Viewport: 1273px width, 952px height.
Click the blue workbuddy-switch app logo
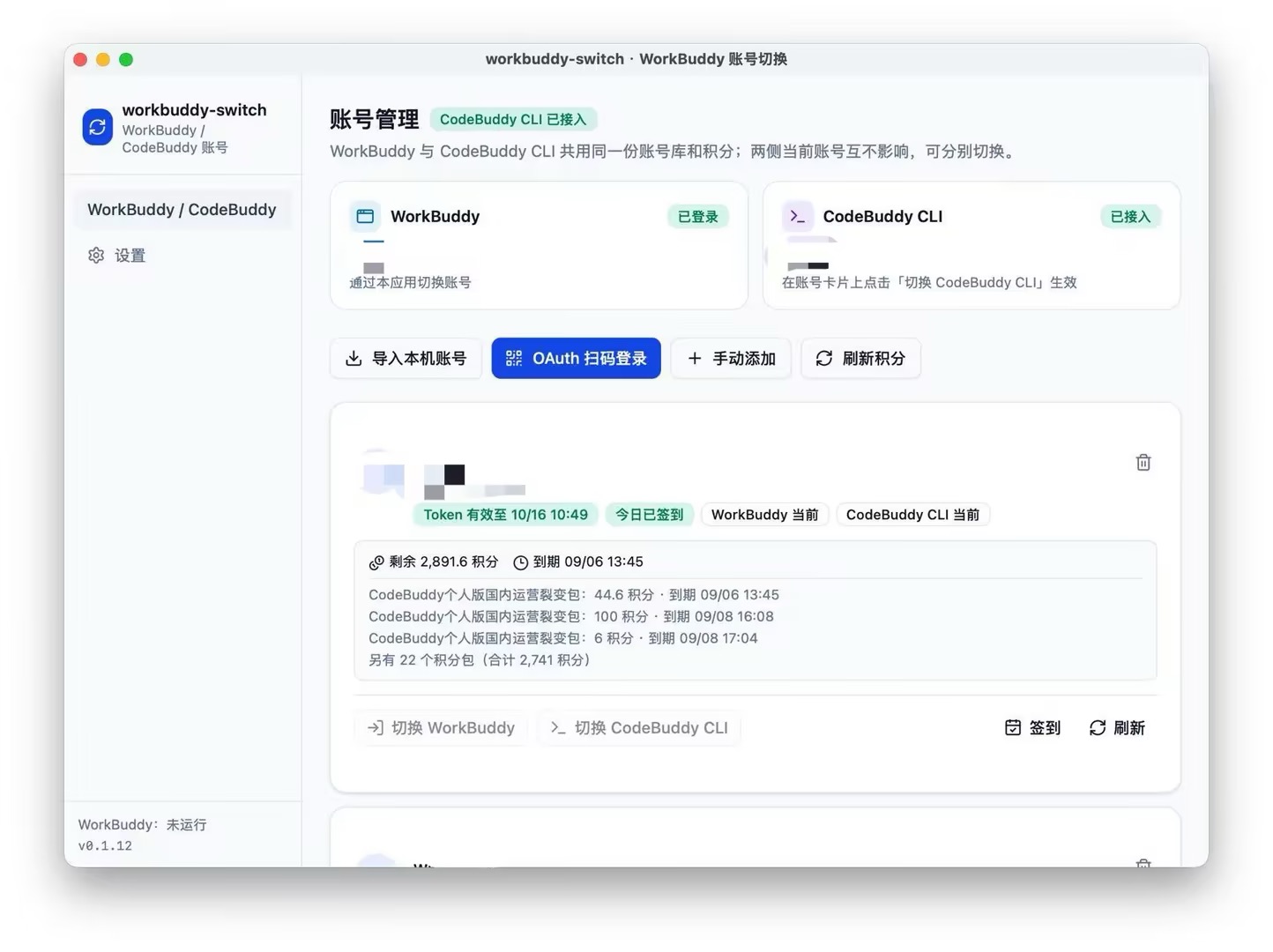[x=98, y=127]
